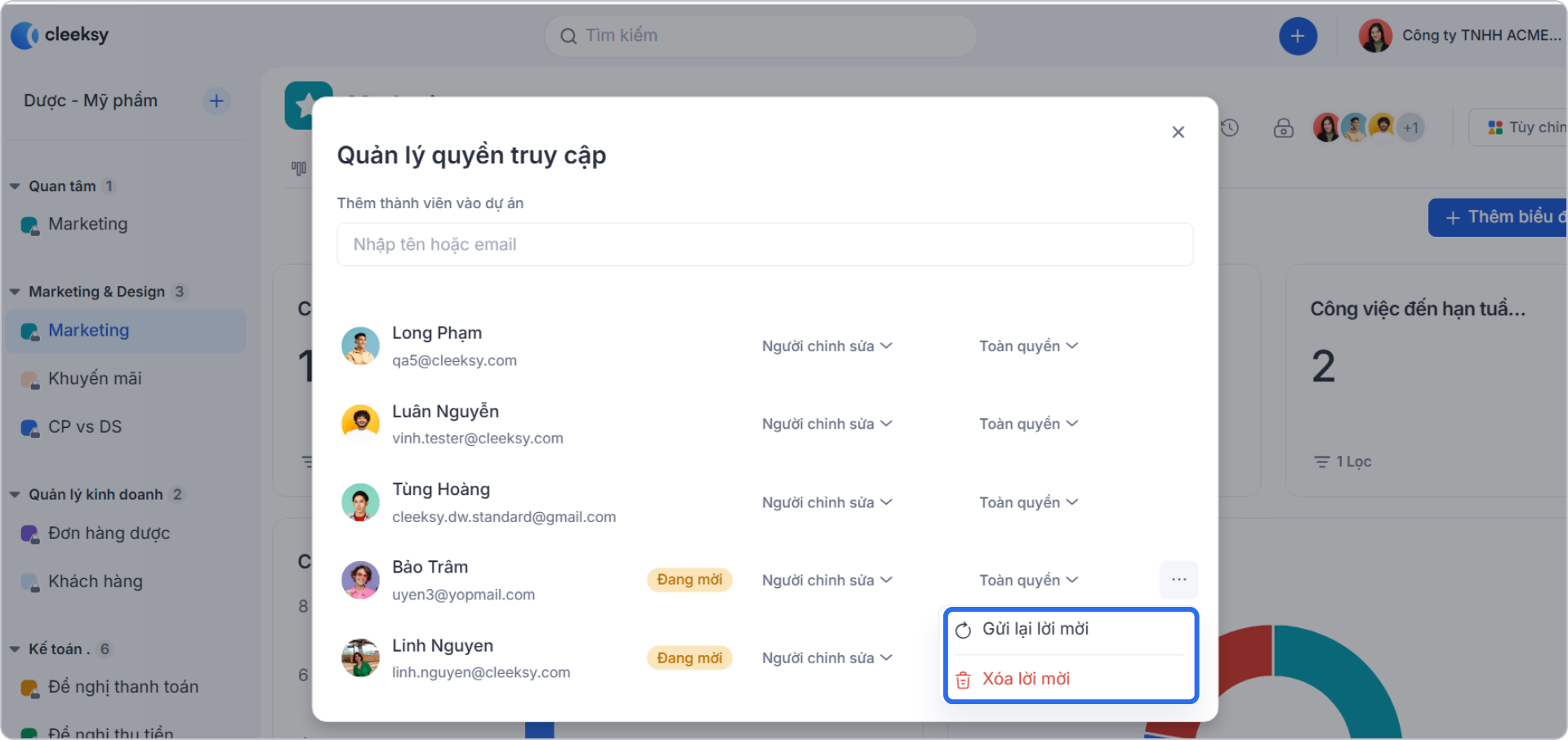Open role dropdown for Long Phạm

[x=827, y=346]
